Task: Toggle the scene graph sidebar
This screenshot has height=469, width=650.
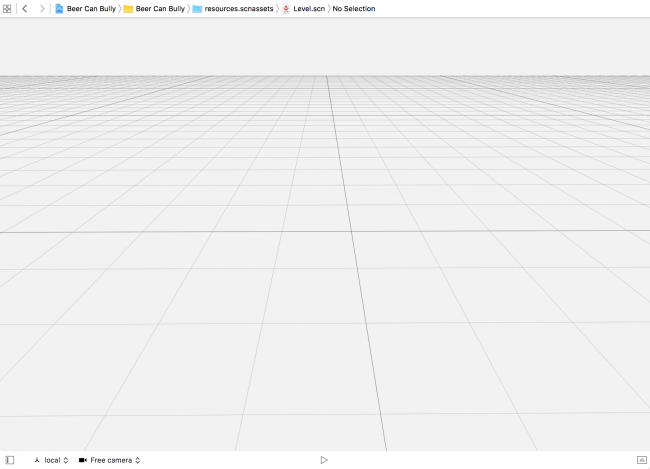Action: 10,460
